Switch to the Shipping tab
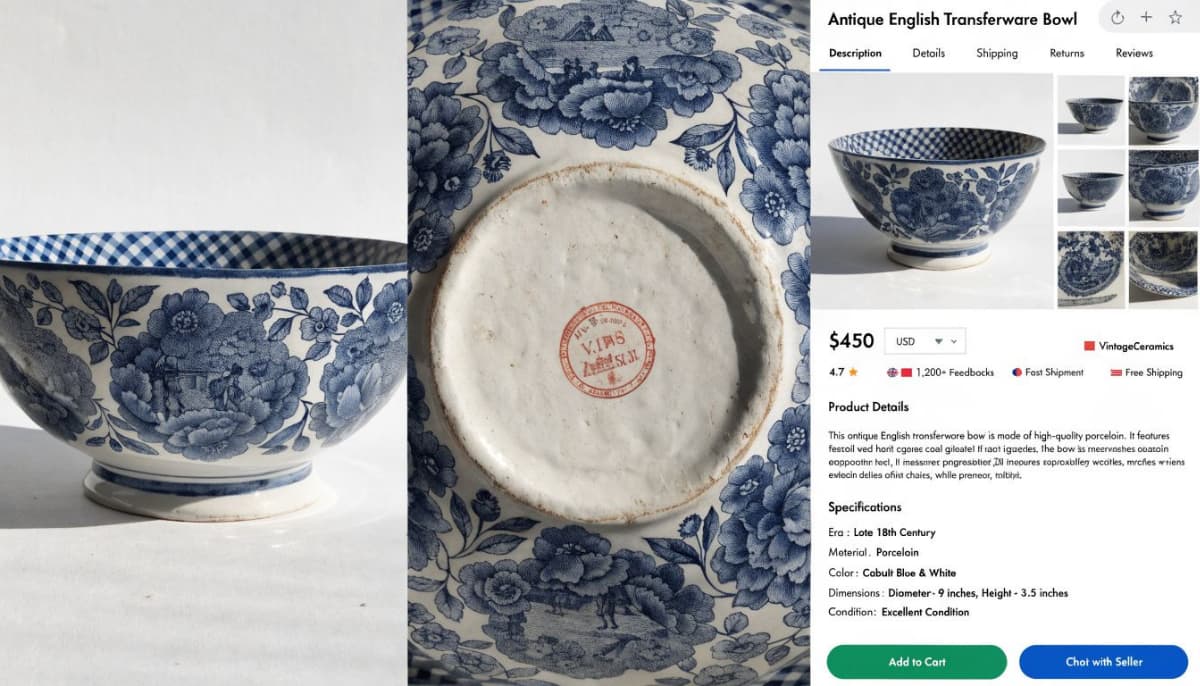This screenshot has width=1200, height=686. 996,53
